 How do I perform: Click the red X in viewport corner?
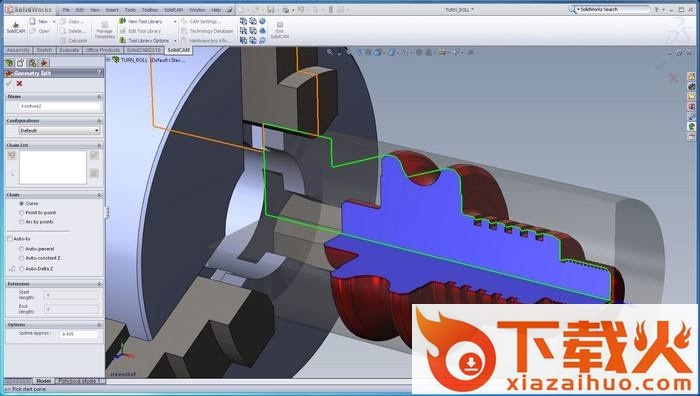[673, 78]
